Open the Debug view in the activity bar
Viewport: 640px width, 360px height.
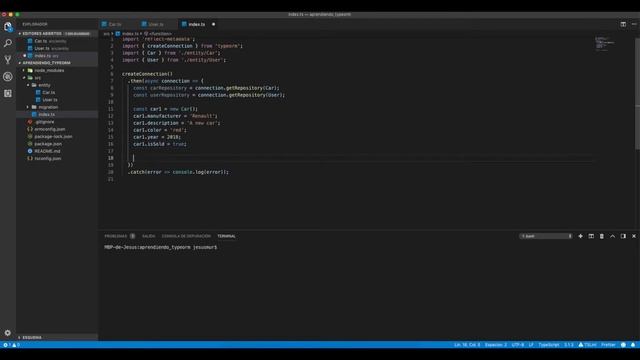click(8, 77)
